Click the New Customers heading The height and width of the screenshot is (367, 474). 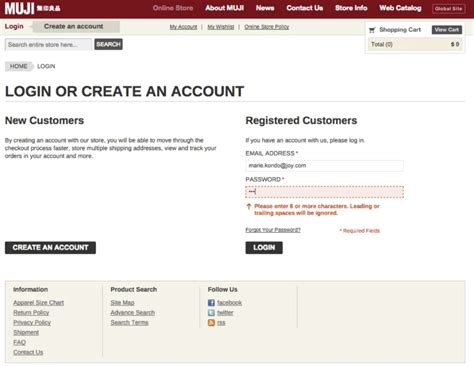click(44, 120)
